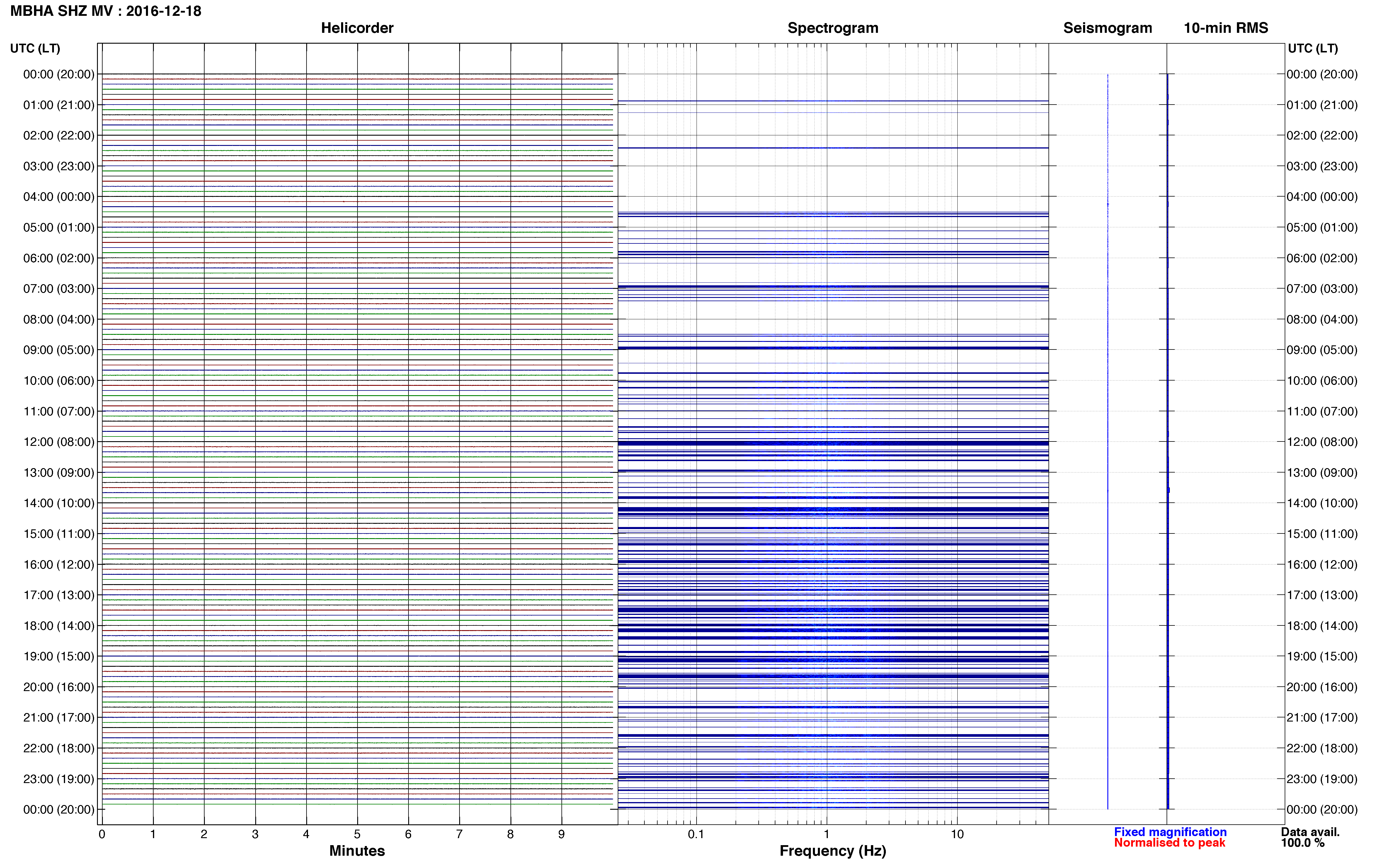Viewport: 1389px width, 868px height.
Task: Click the title MBHA SHZ MV : 2016-12-18
Action: [x=106, y=11]
